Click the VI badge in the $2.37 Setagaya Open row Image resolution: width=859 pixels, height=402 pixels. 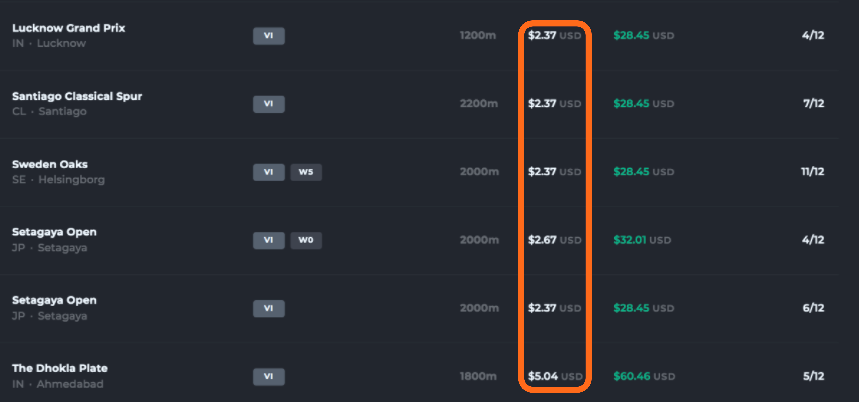268,308
